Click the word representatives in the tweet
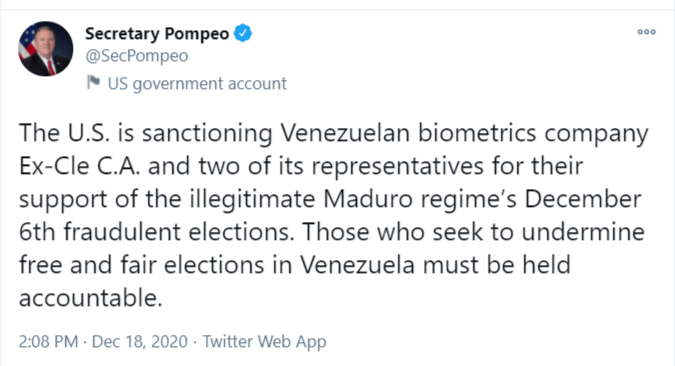Image resolution: width=675 pixels, height=366 pixels. point(397,167)
